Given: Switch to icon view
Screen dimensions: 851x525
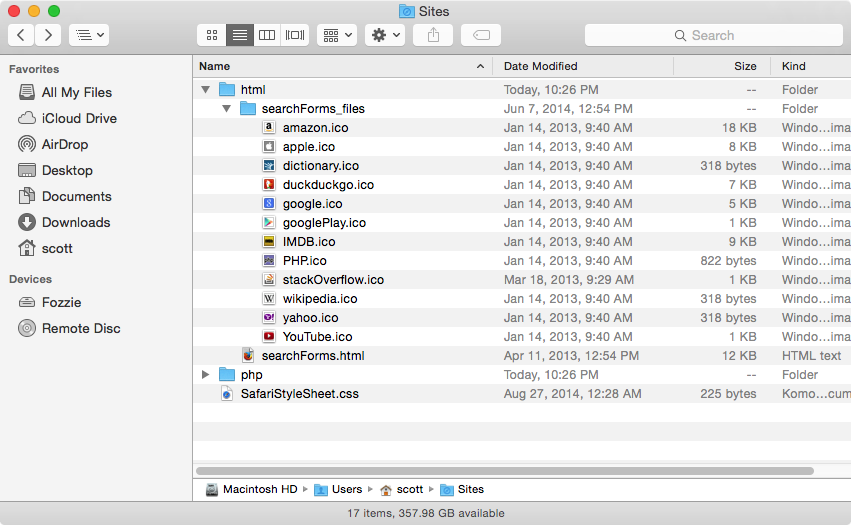Looking at the screenshot, I should (x=212, y=35).
